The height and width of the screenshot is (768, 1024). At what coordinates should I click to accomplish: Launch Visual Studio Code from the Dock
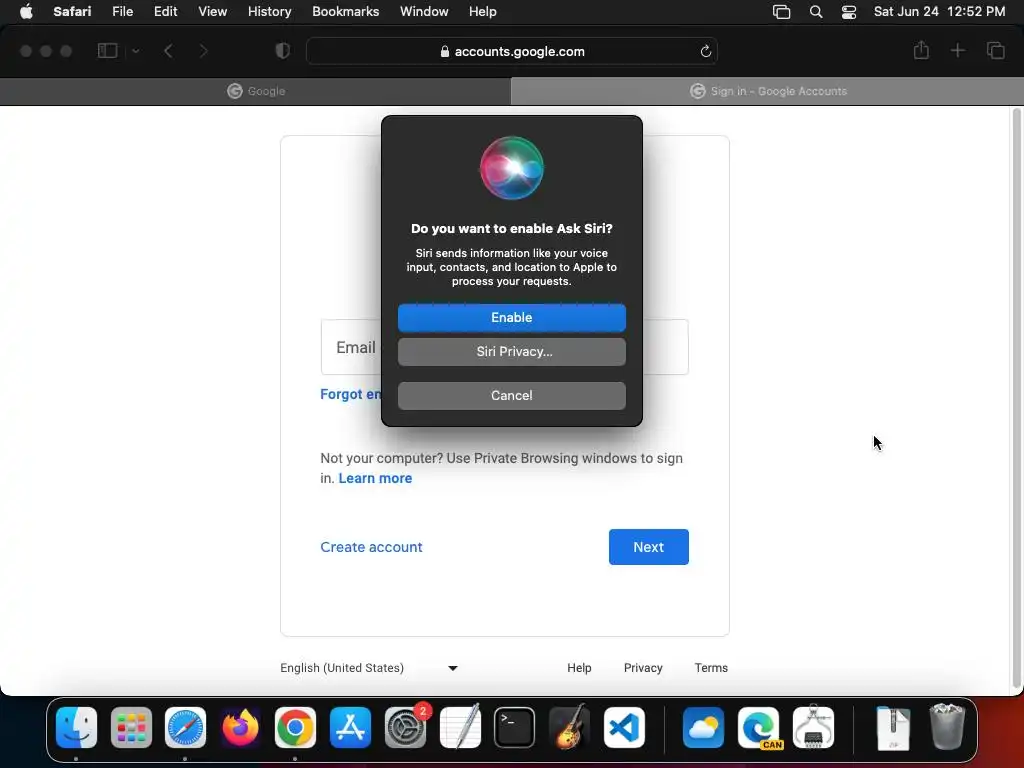click(x=624, y=727)
